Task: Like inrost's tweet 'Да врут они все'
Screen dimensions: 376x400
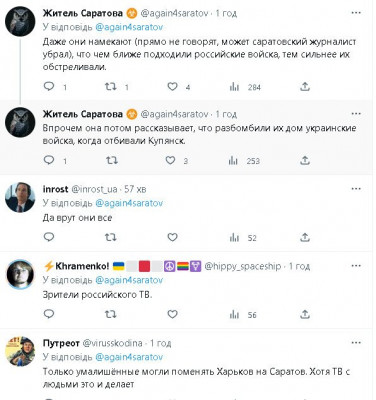Action: pyautogui.click(x=172, y=237)
